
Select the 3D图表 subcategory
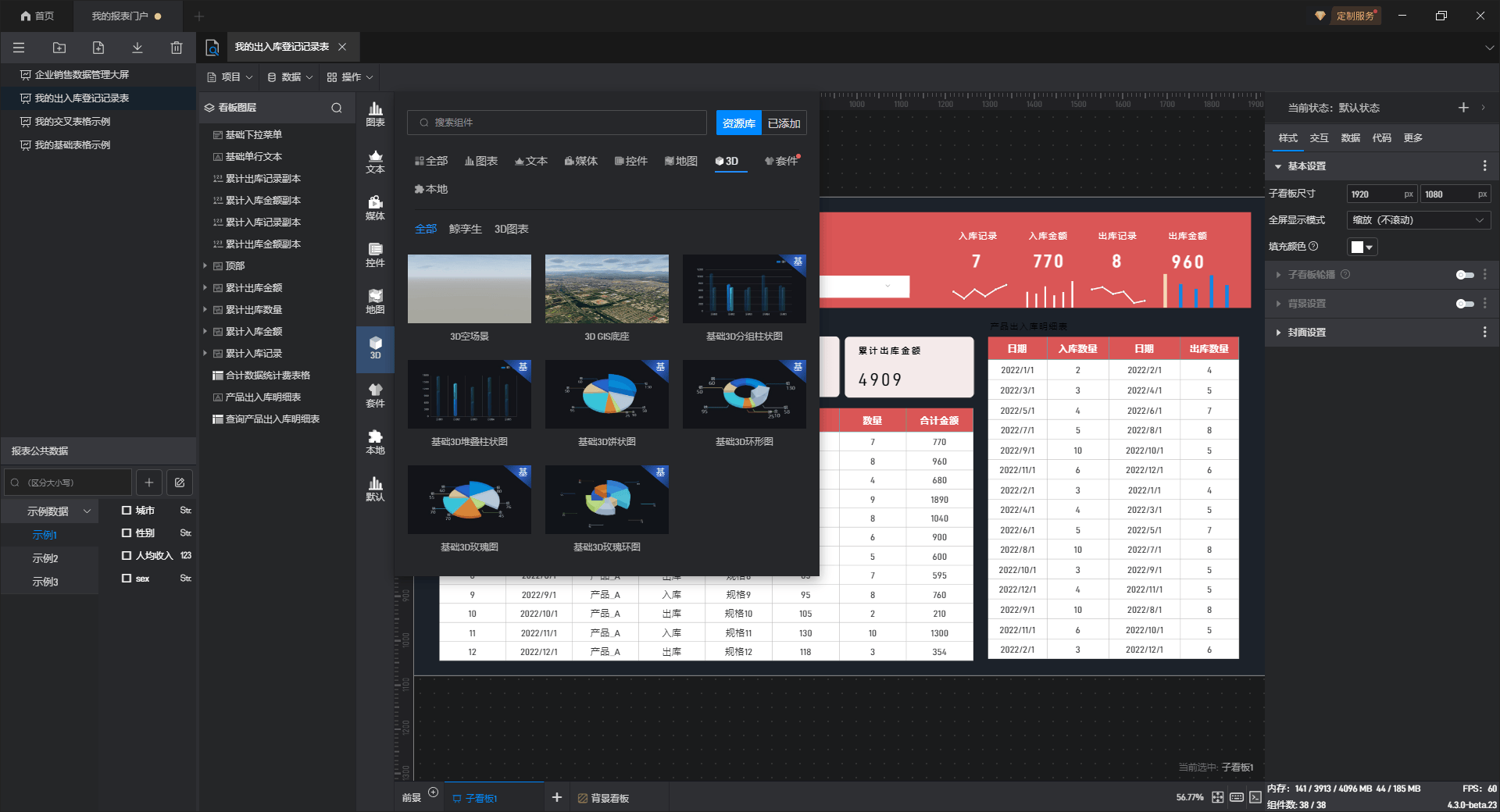(x=512, y=230)
